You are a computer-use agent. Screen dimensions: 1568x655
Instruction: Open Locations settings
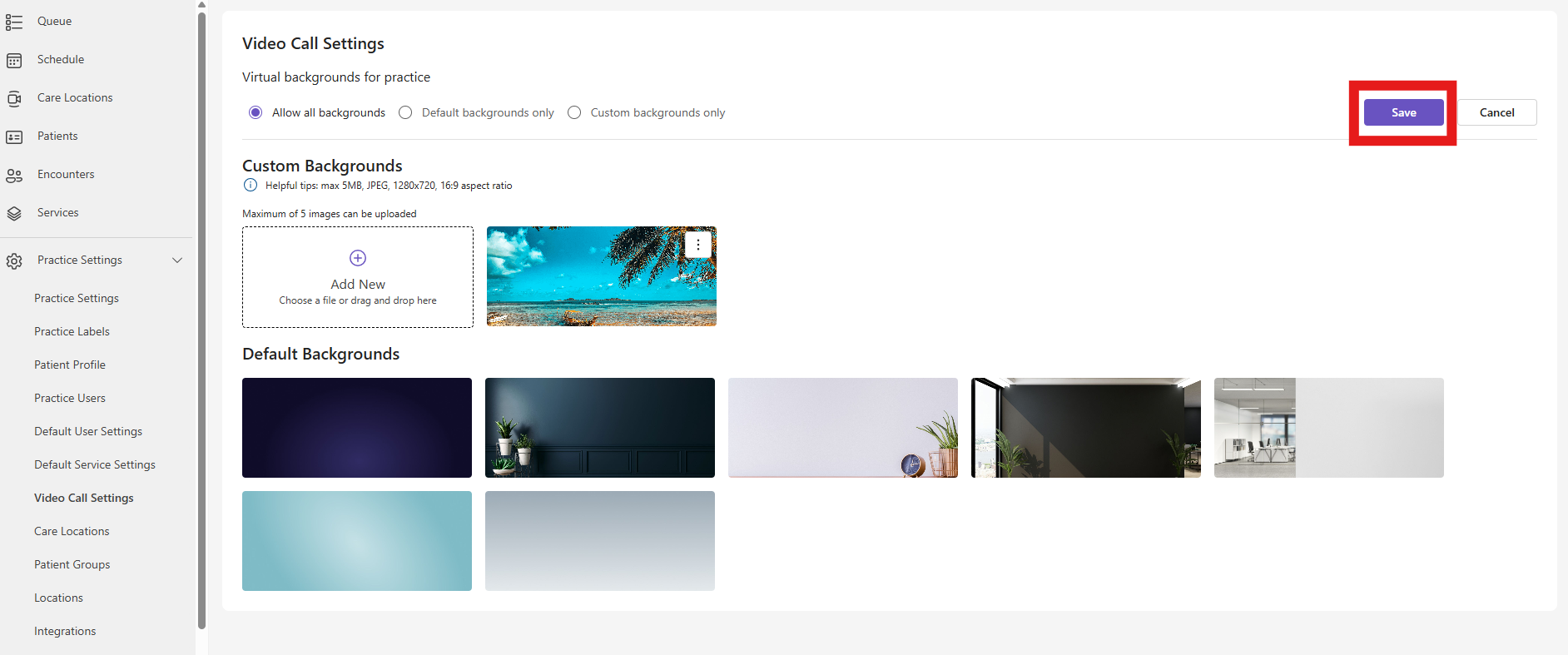coord(58,598)
